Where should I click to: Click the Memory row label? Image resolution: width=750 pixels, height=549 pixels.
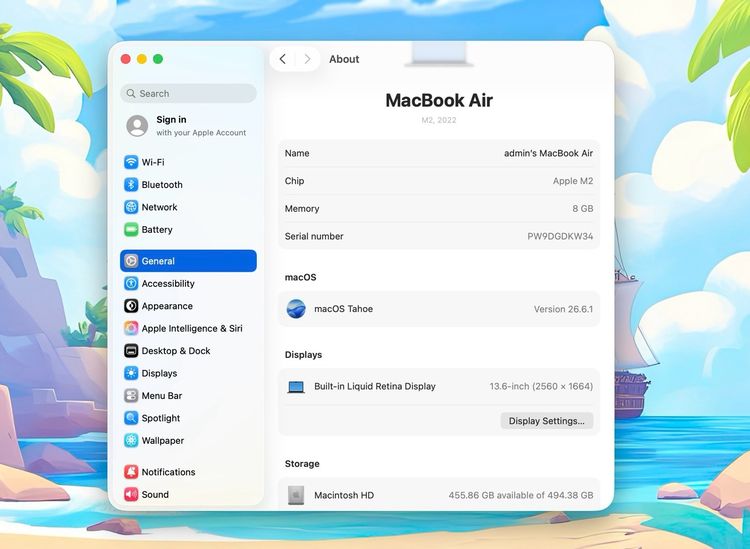(302, 209)
